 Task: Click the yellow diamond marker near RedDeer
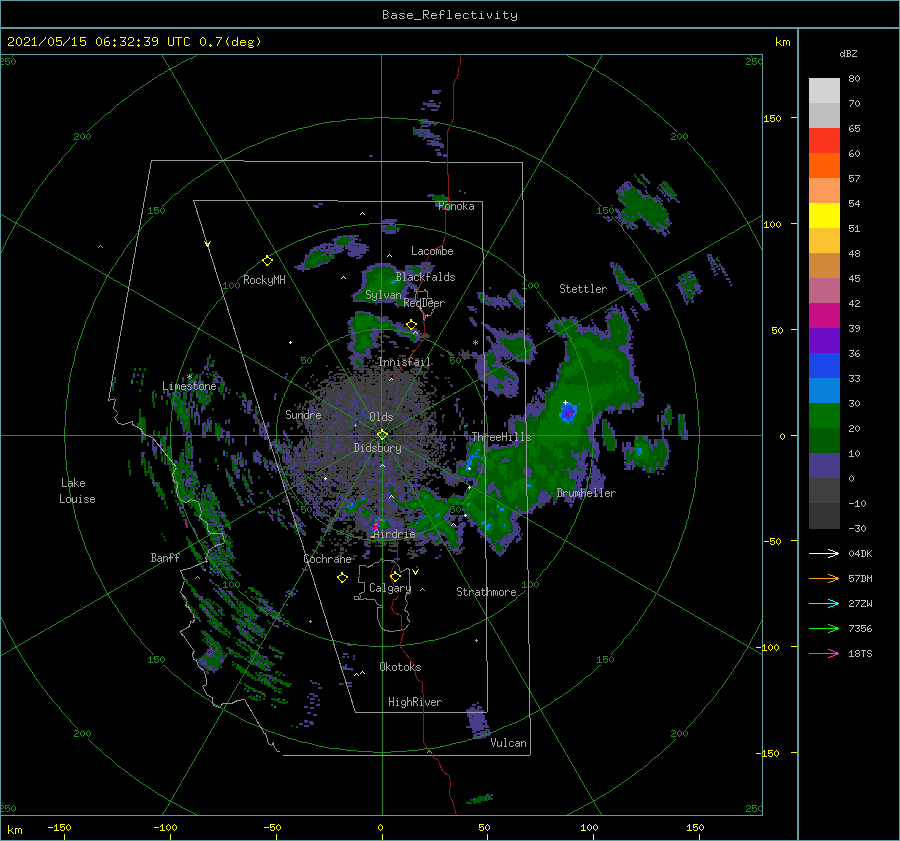411,325
